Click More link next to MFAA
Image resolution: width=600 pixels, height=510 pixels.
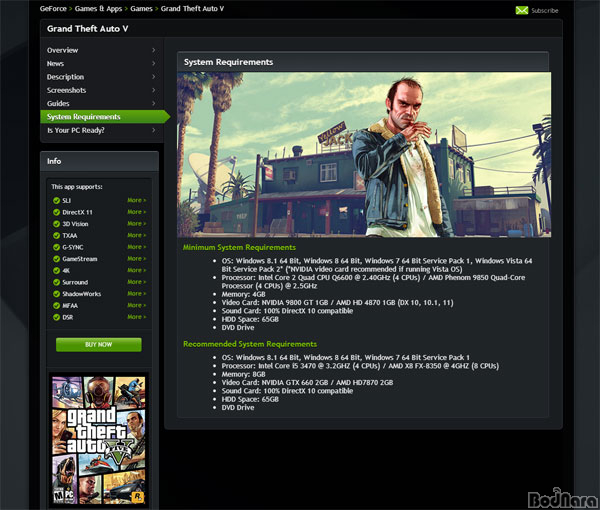pos(137,305)
